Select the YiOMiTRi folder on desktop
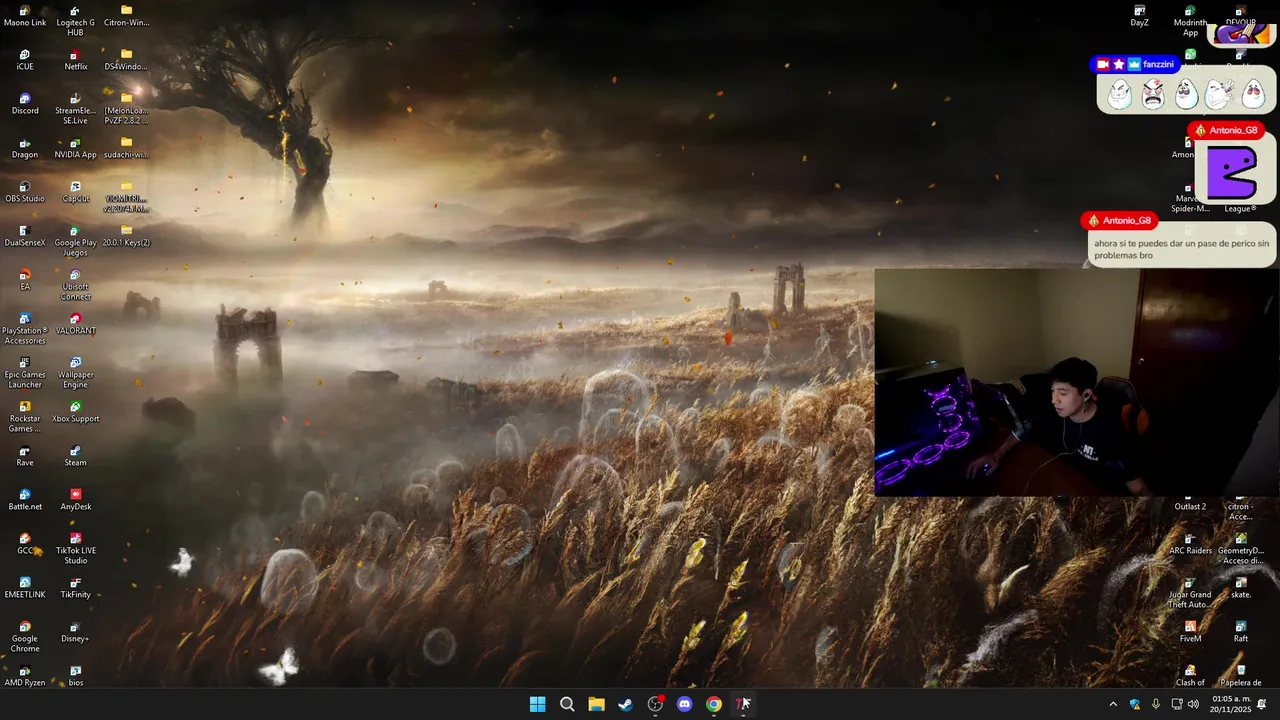1280x720 pixels. pos(126,197)
